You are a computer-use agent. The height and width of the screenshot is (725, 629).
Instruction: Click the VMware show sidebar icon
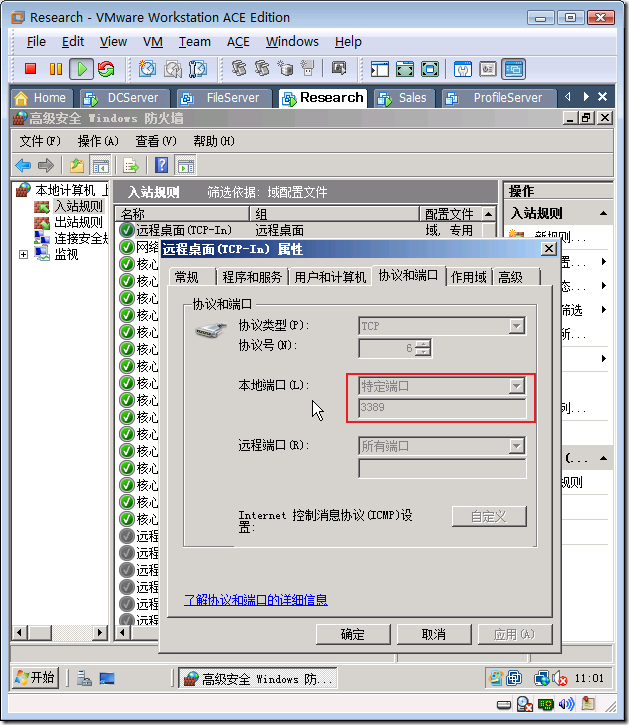[x=380, y=69]
